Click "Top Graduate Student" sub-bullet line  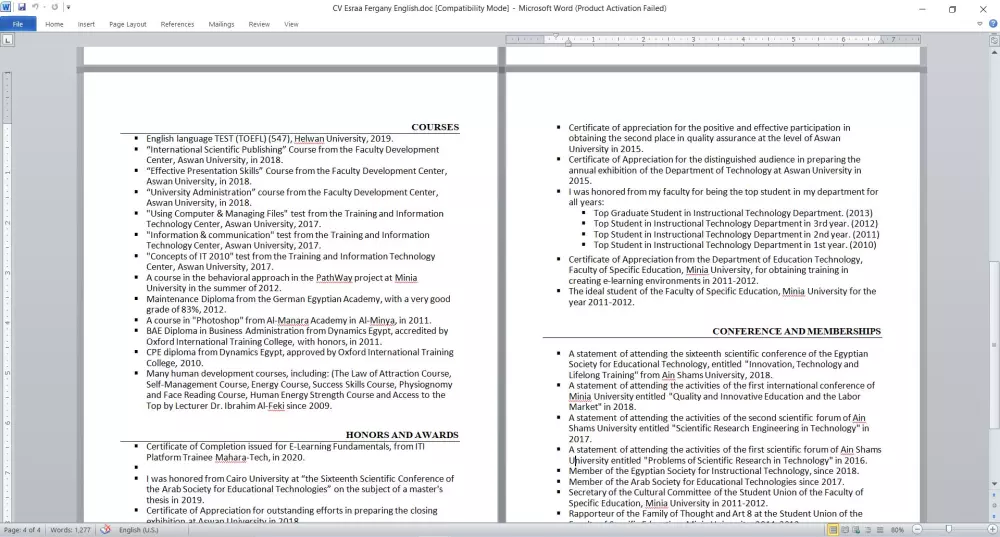(733, 213)
